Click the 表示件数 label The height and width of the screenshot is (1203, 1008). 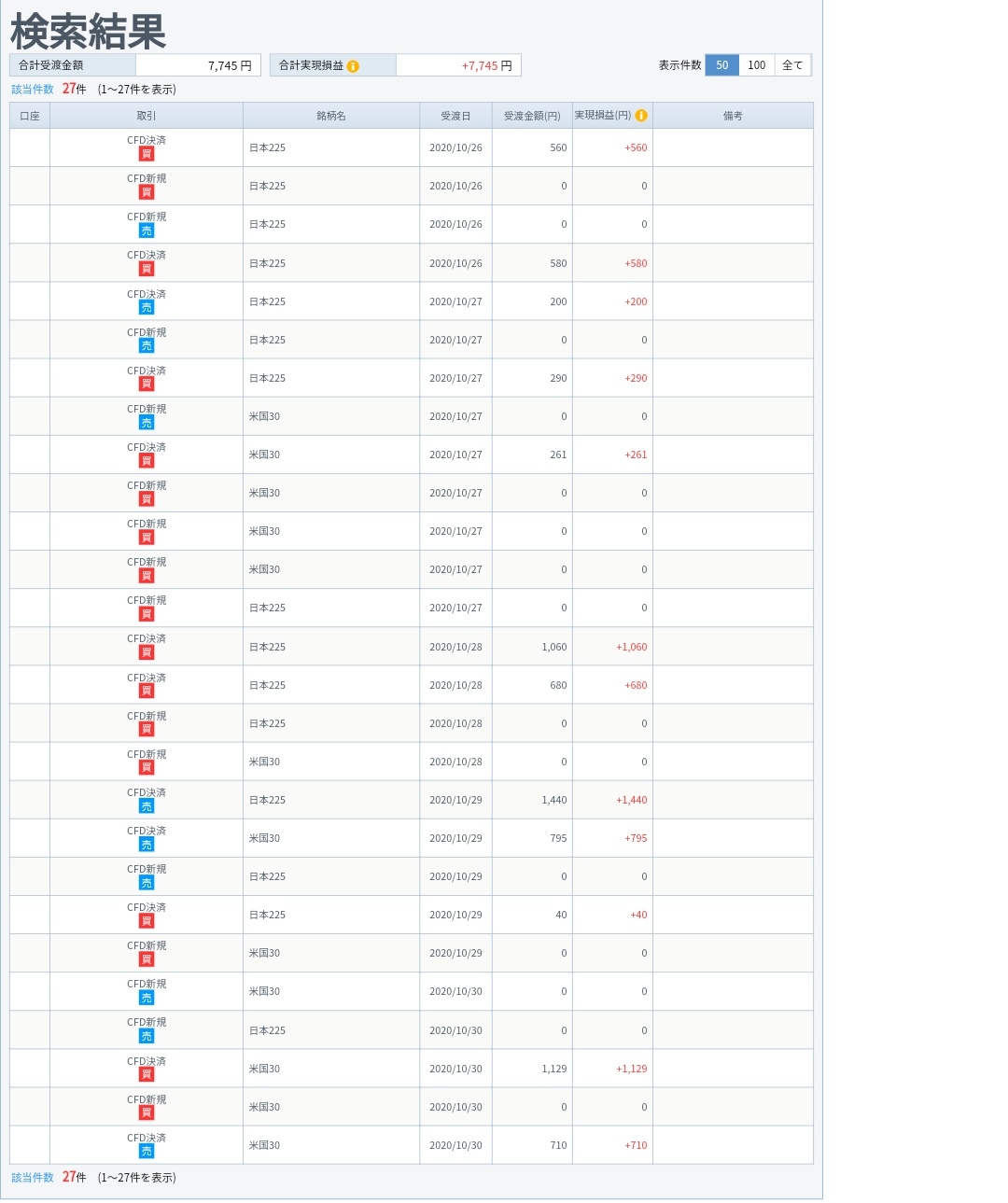pos(679,65)
